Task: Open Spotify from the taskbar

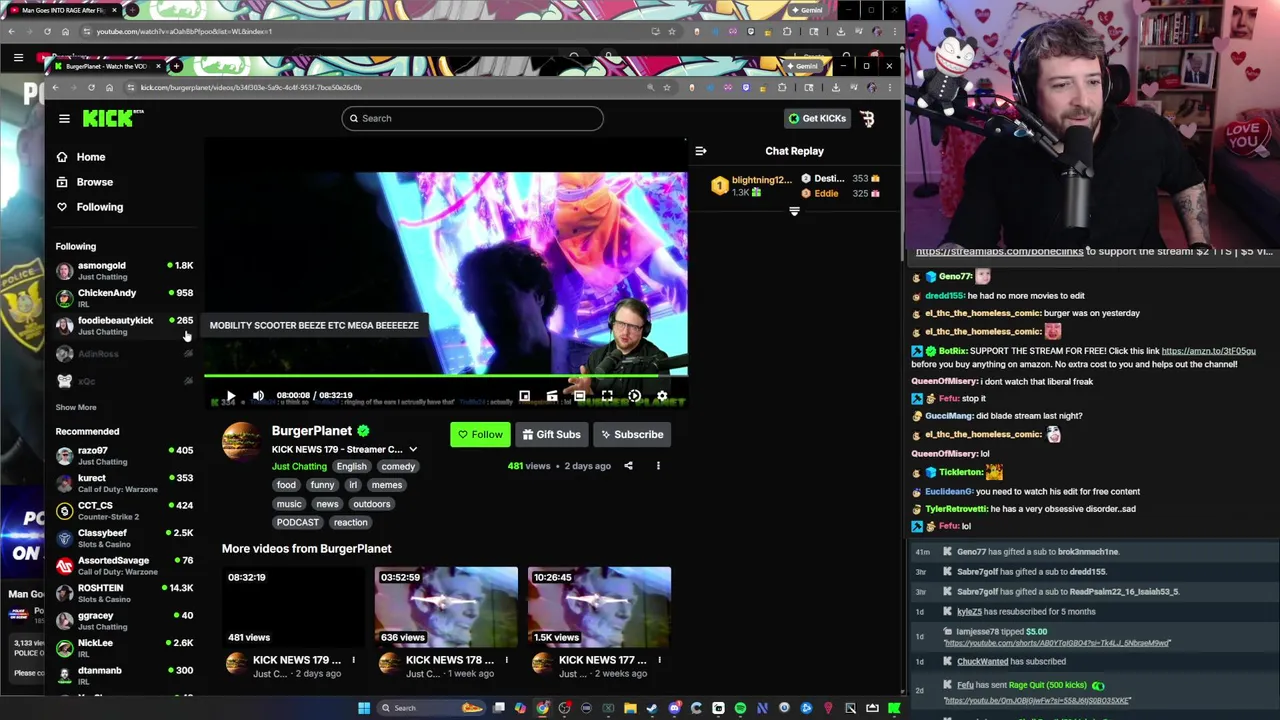Action: click(x=740, y=708)
